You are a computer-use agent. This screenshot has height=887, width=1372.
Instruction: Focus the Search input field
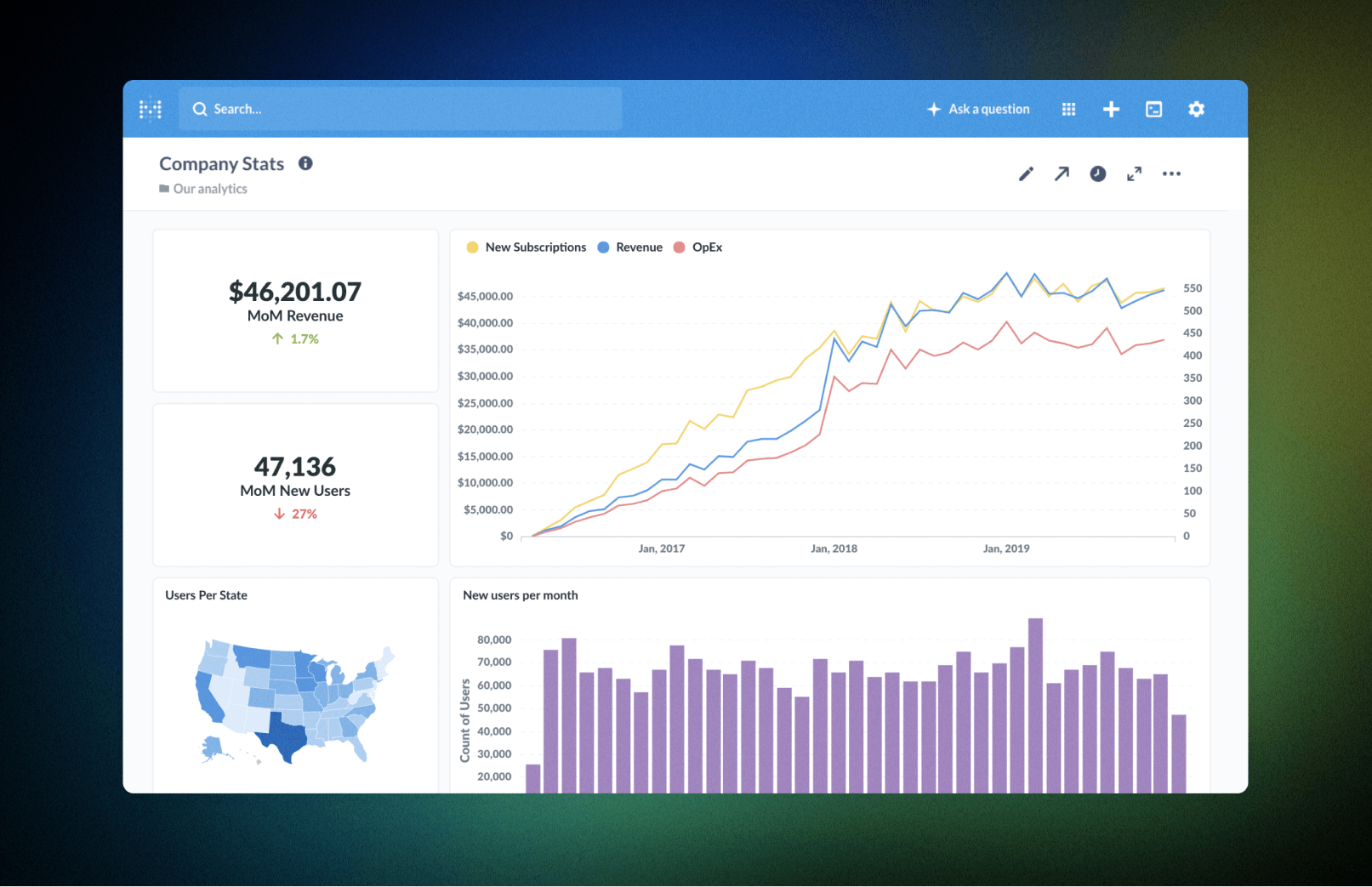[400, 109]
